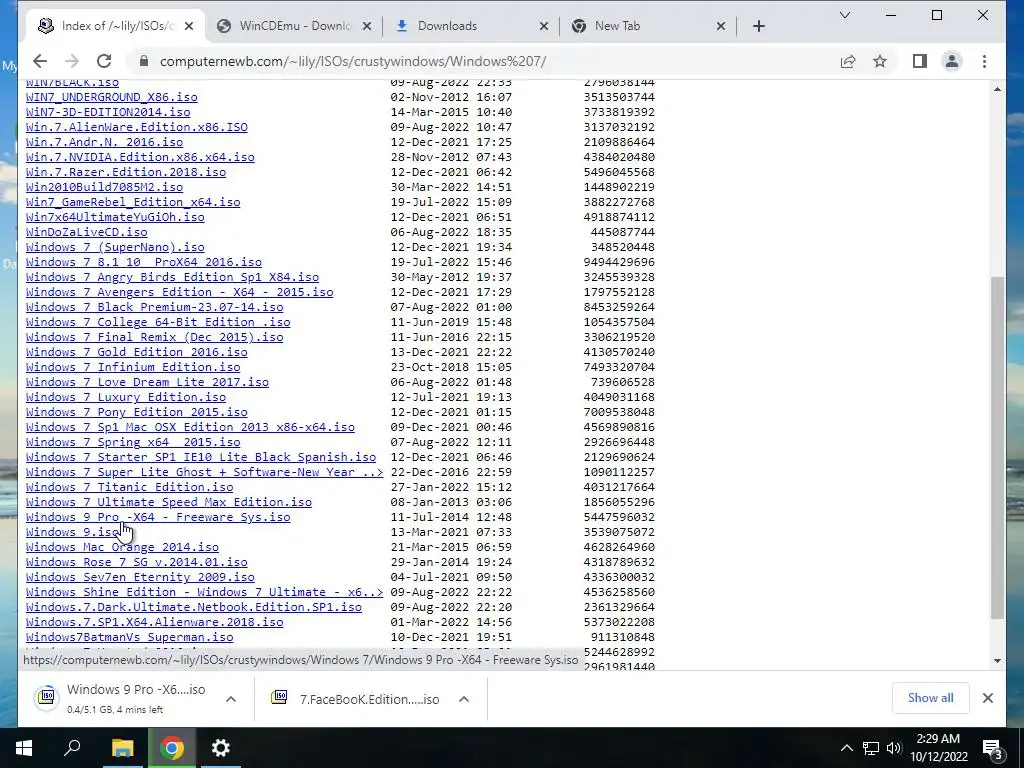This screenshot has height=768, width=1024.
Task: Download Windows 7 (SuperNano).iso
Action: (115, 248)
